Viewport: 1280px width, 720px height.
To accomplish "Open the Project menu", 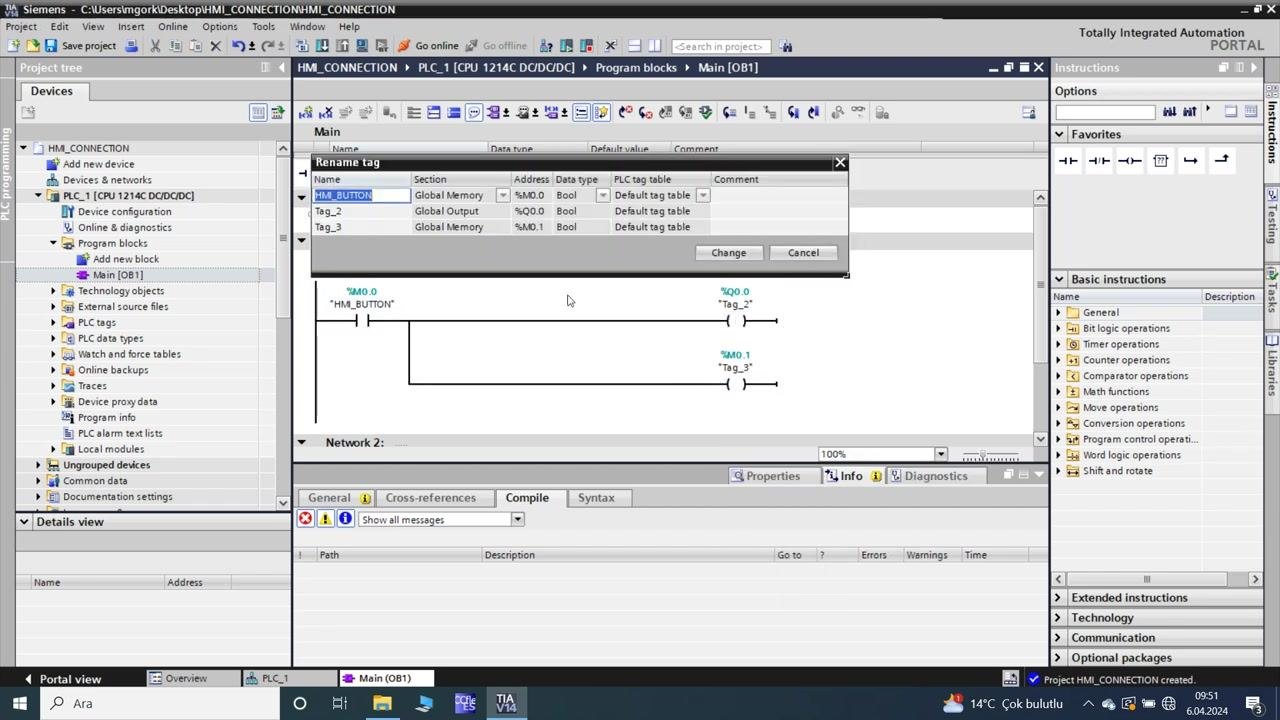I will click(x=20, y=27).
